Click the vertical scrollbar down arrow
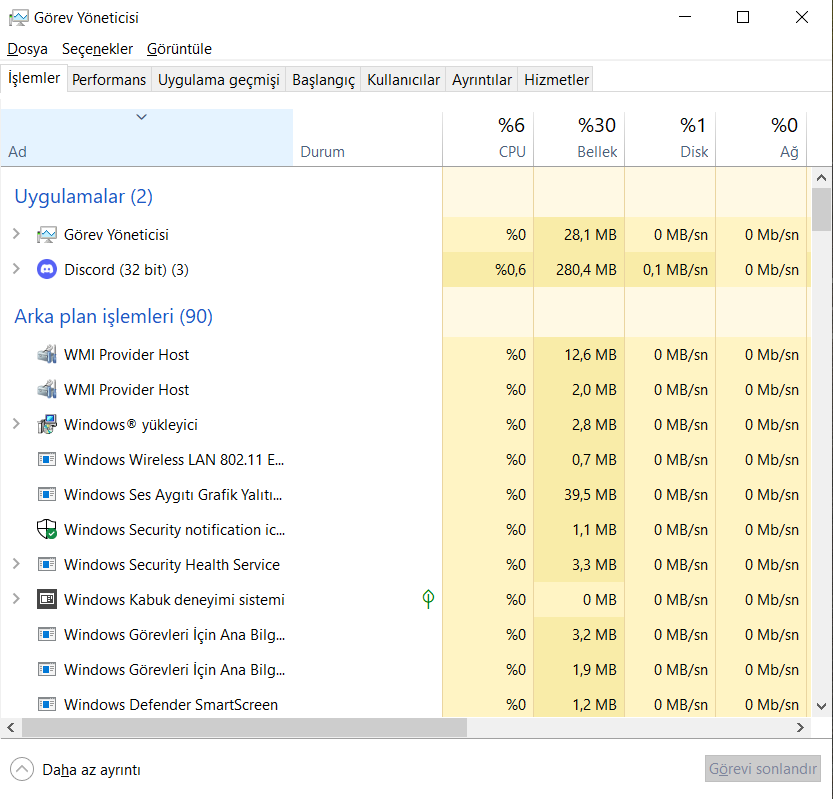 (x=821, y=707)
